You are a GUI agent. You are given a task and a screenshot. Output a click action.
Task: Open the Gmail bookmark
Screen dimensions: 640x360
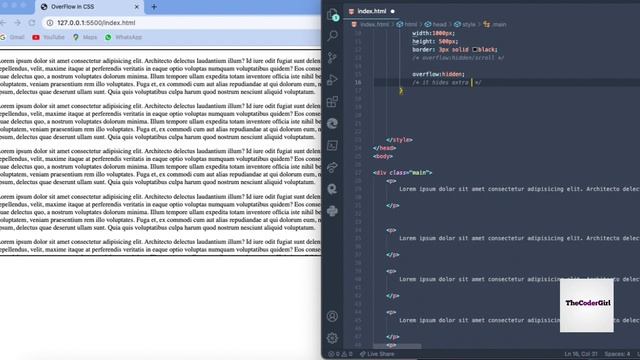[x=13, y=37]
